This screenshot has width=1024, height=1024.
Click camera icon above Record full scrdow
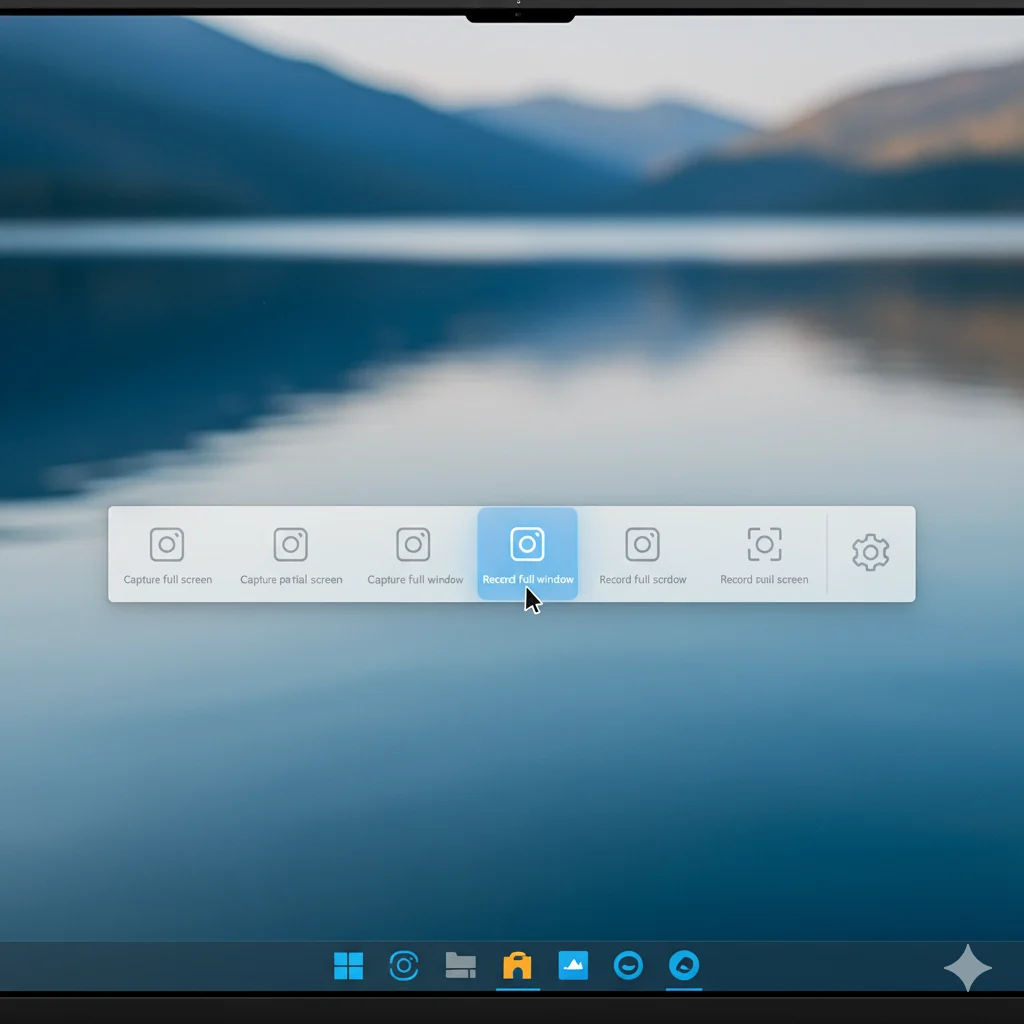pos(642,545)
